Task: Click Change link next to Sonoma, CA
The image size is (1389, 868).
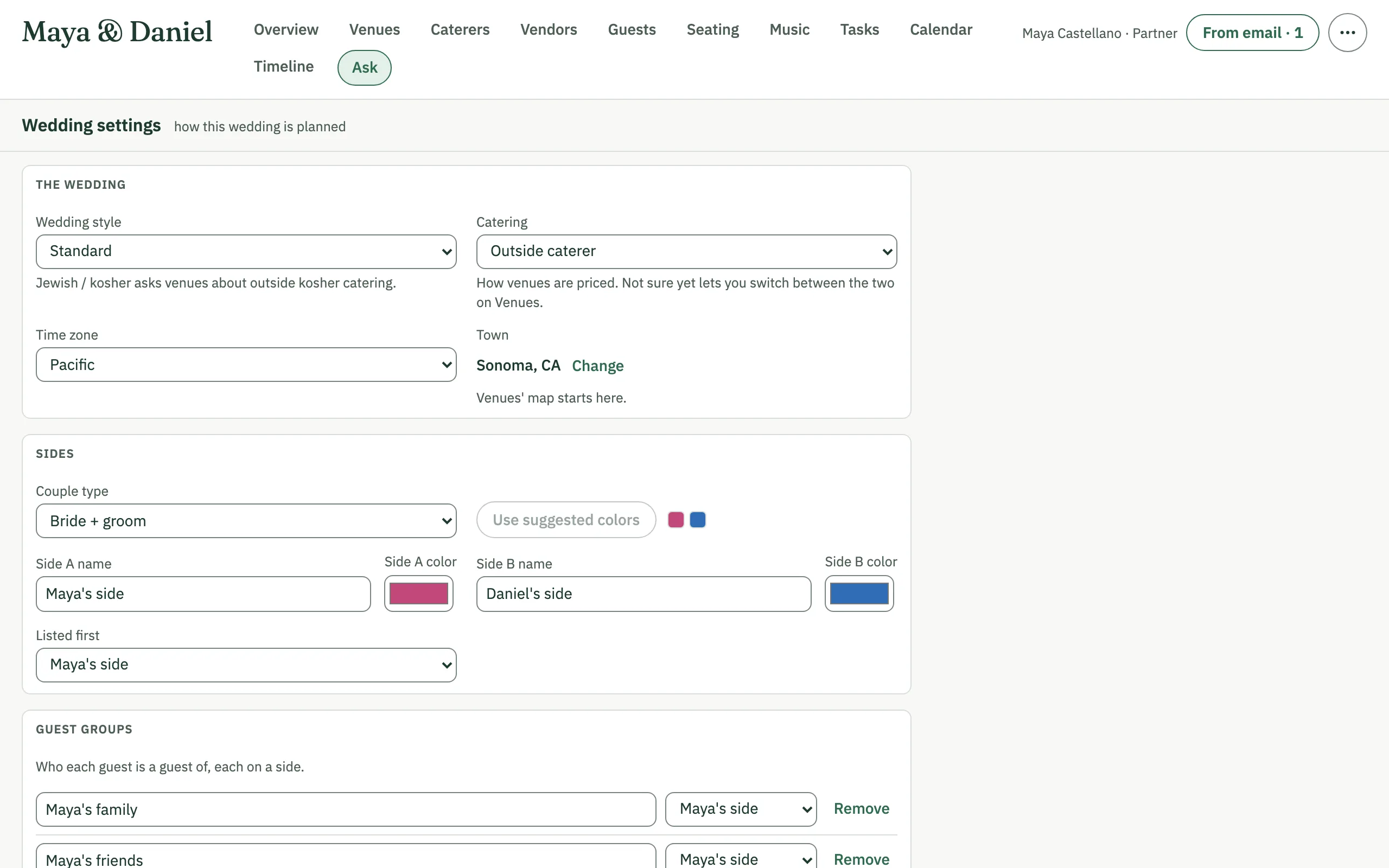Action: [x=597, y=366]
